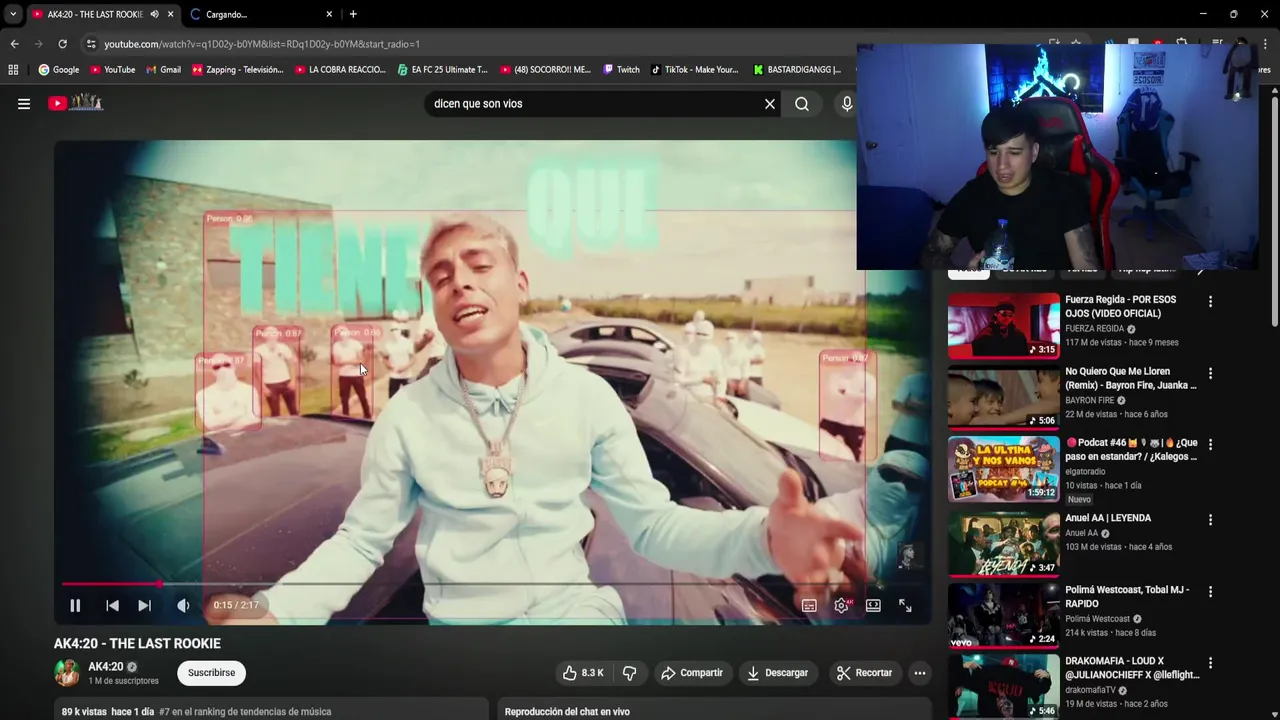Open Gmail bookmark
The height and width of the screenshot is (720, 1280).
[163, 70]
